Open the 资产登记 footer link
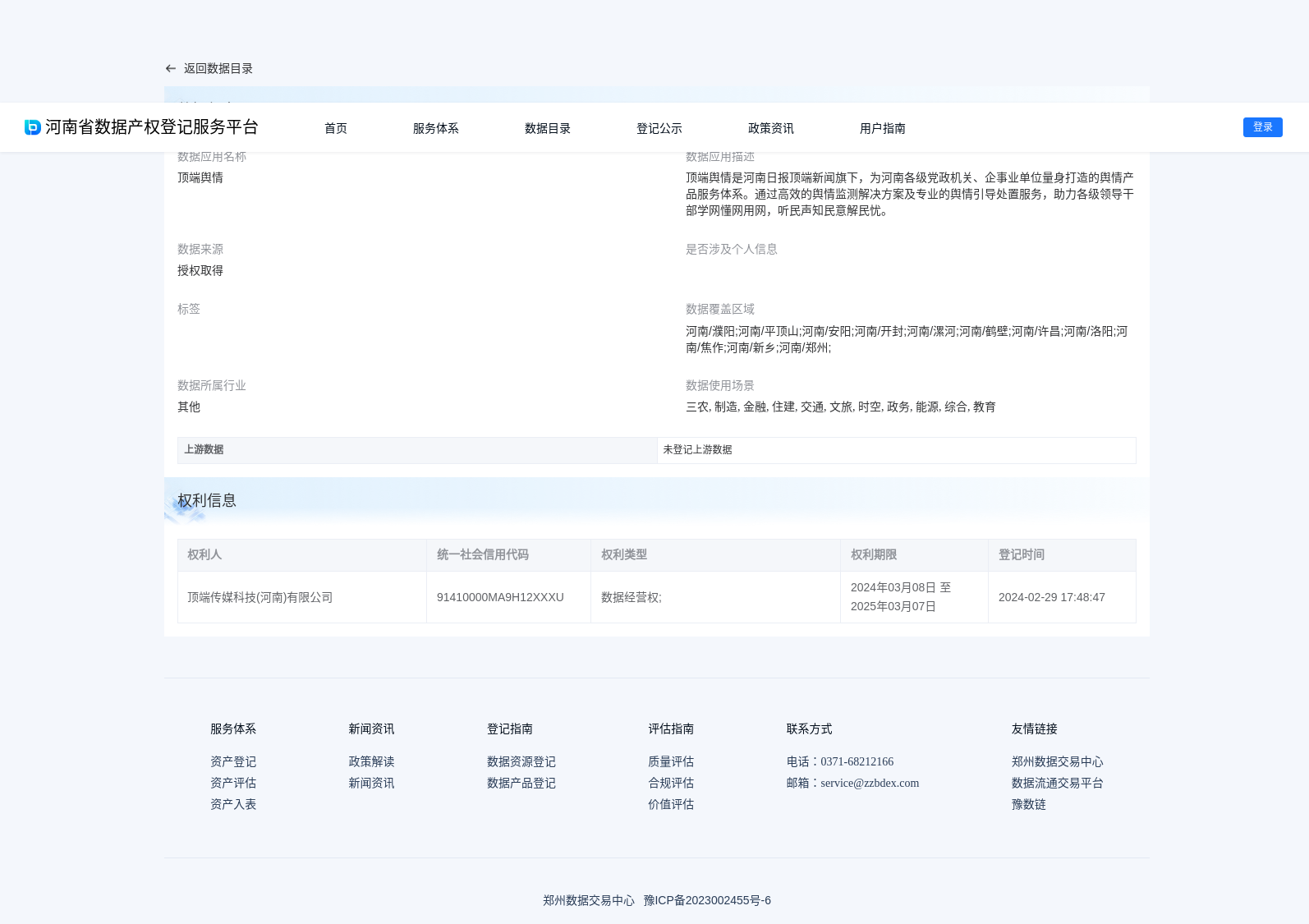The height and width of the screenshot is (924, 1309). pyautogui.click(x=233, y=762)
